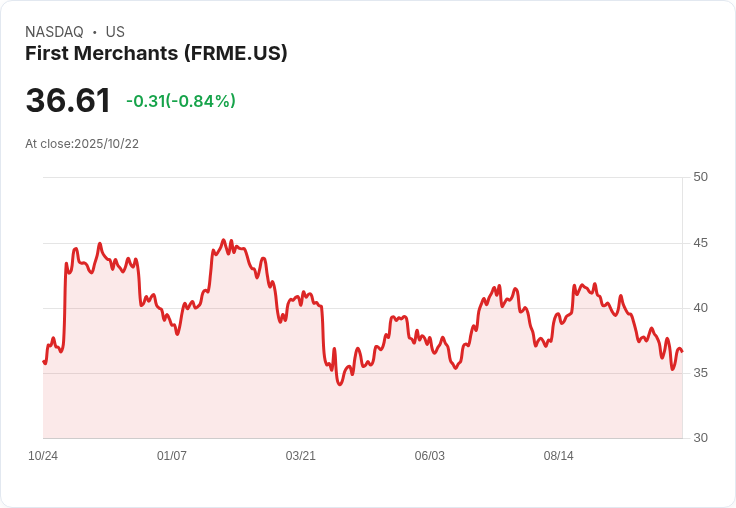Click the US market label

click(x=115, y=32)
